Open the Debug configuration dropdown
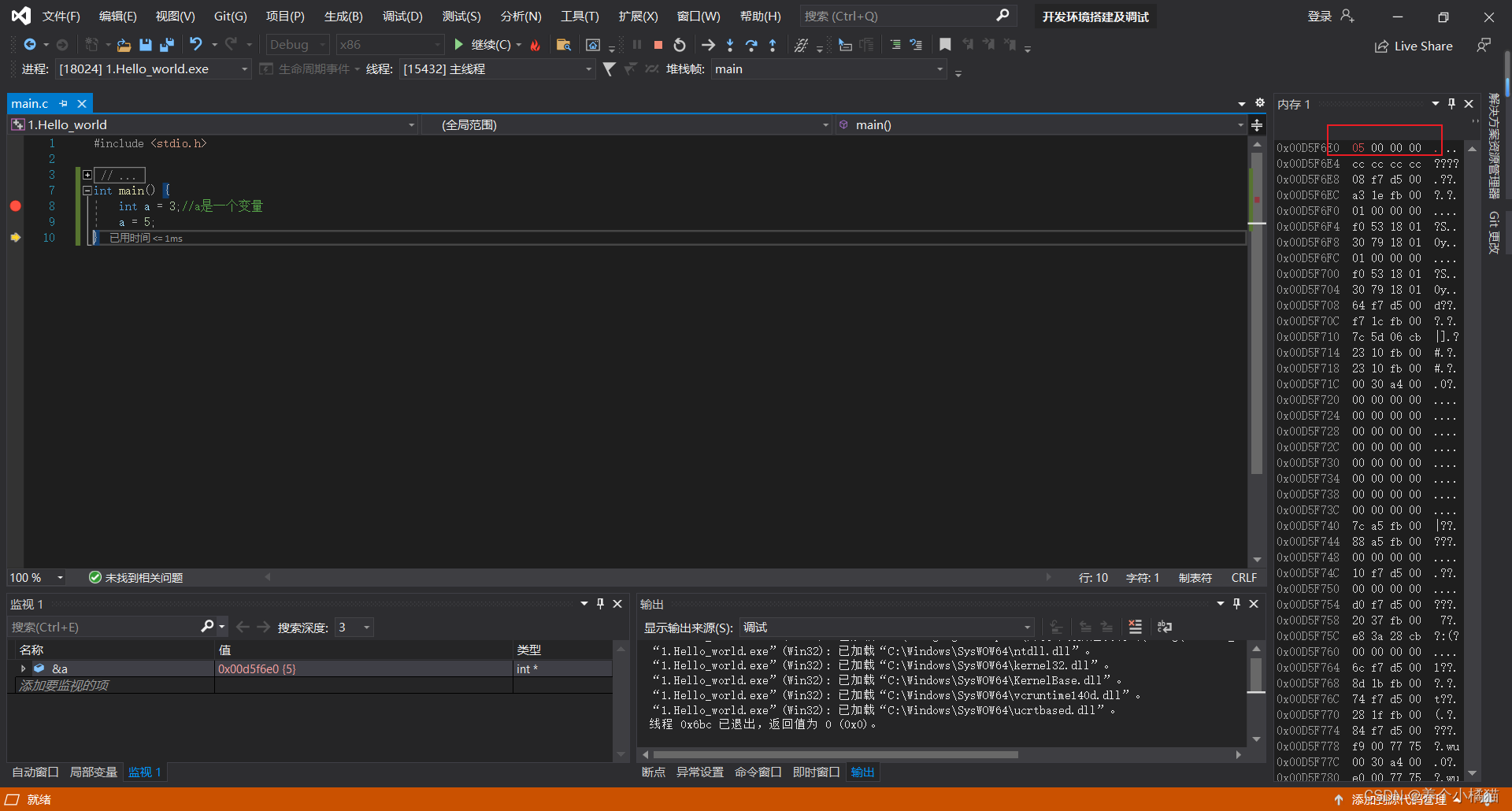 [298, 45]
